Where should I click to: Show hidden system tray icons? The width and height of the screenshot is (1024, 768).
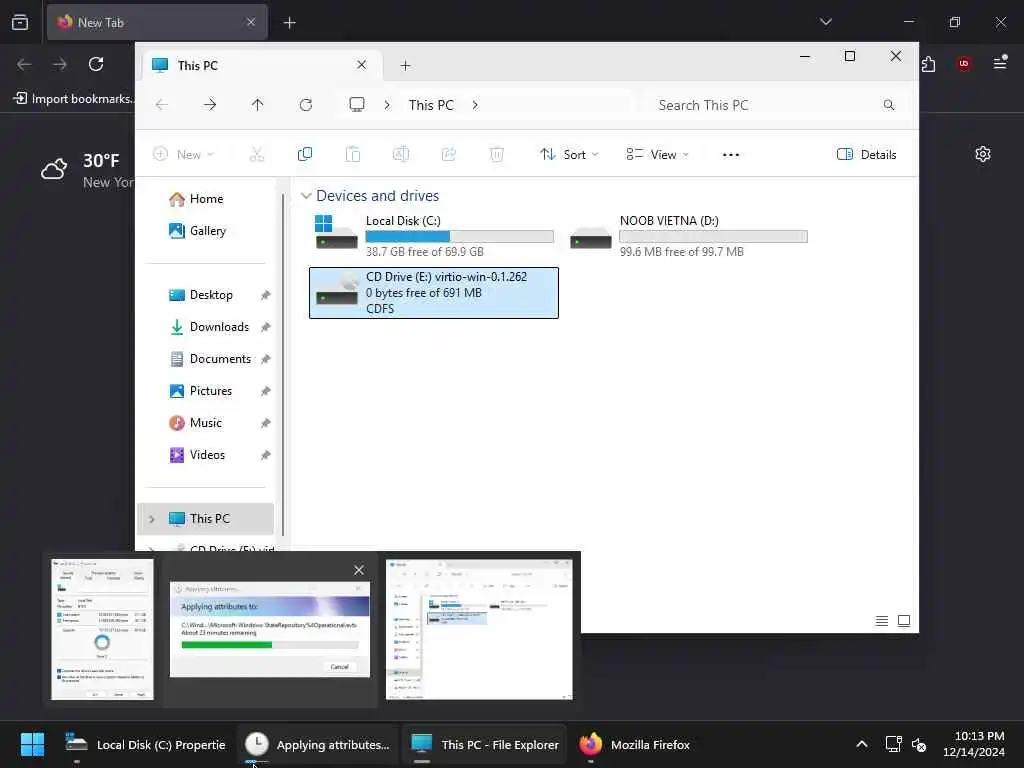click(x=862, y=744)
